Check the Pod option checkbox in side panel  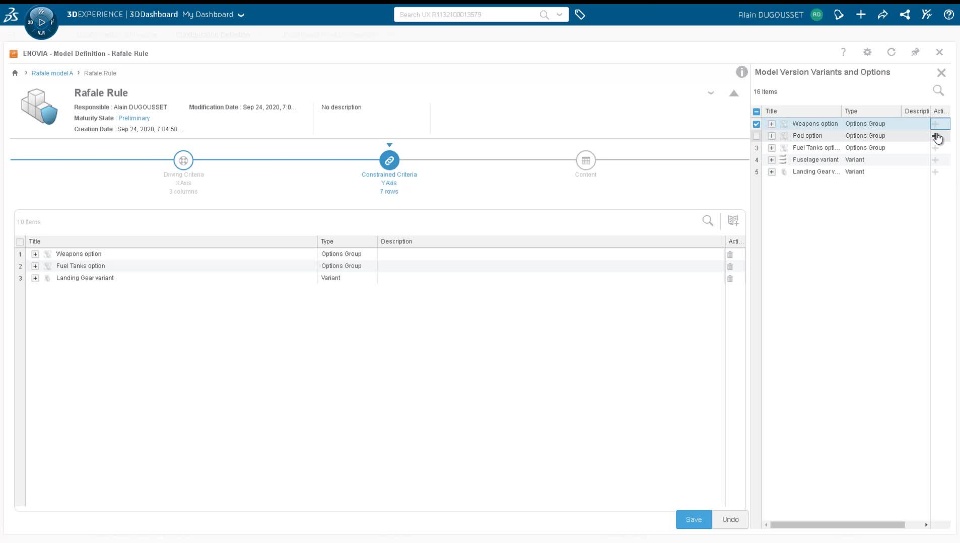pyautogui.click(x=757, y=136)
